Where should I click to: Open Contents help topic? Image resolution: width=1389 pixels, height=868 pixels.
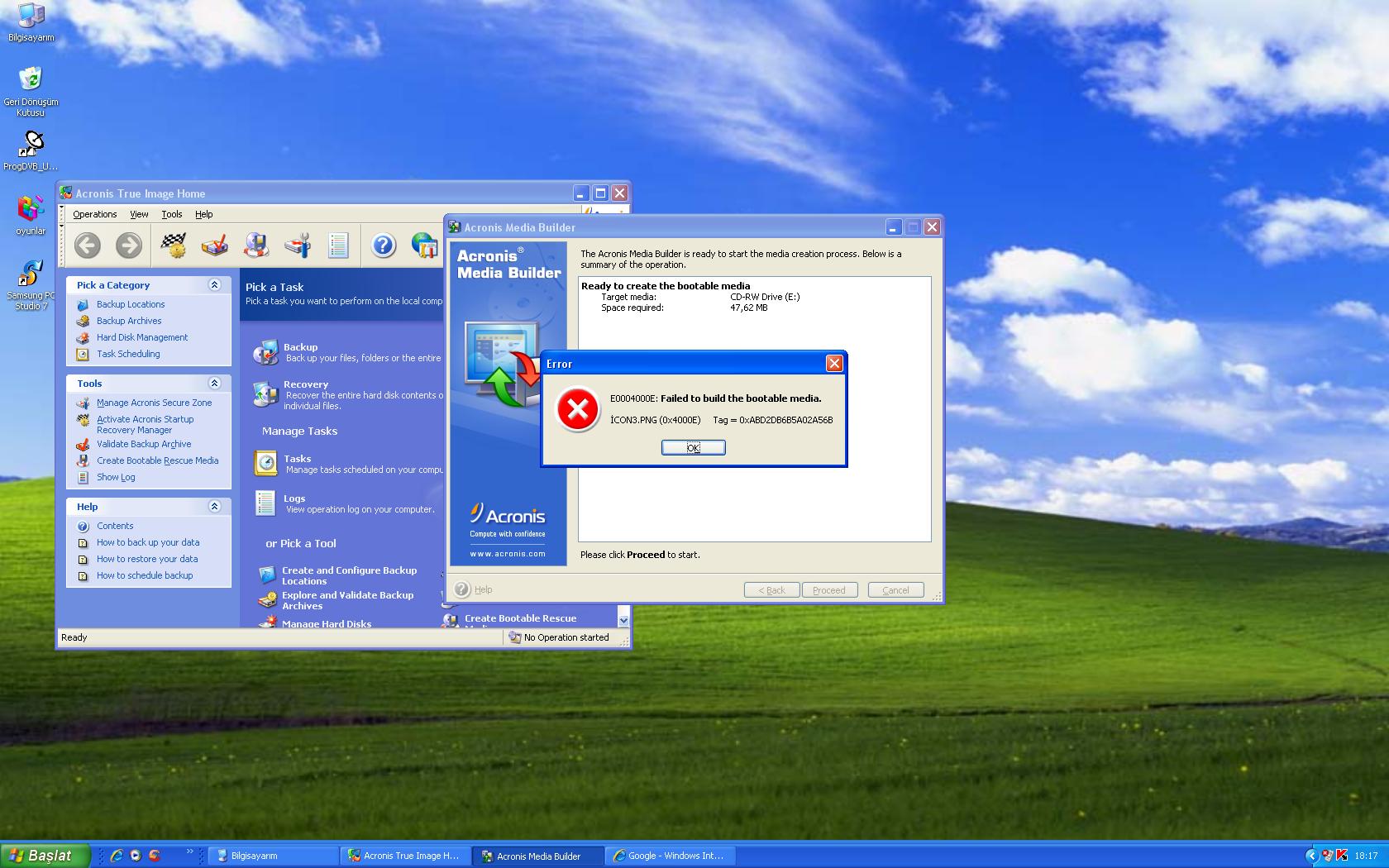point(115,526)
